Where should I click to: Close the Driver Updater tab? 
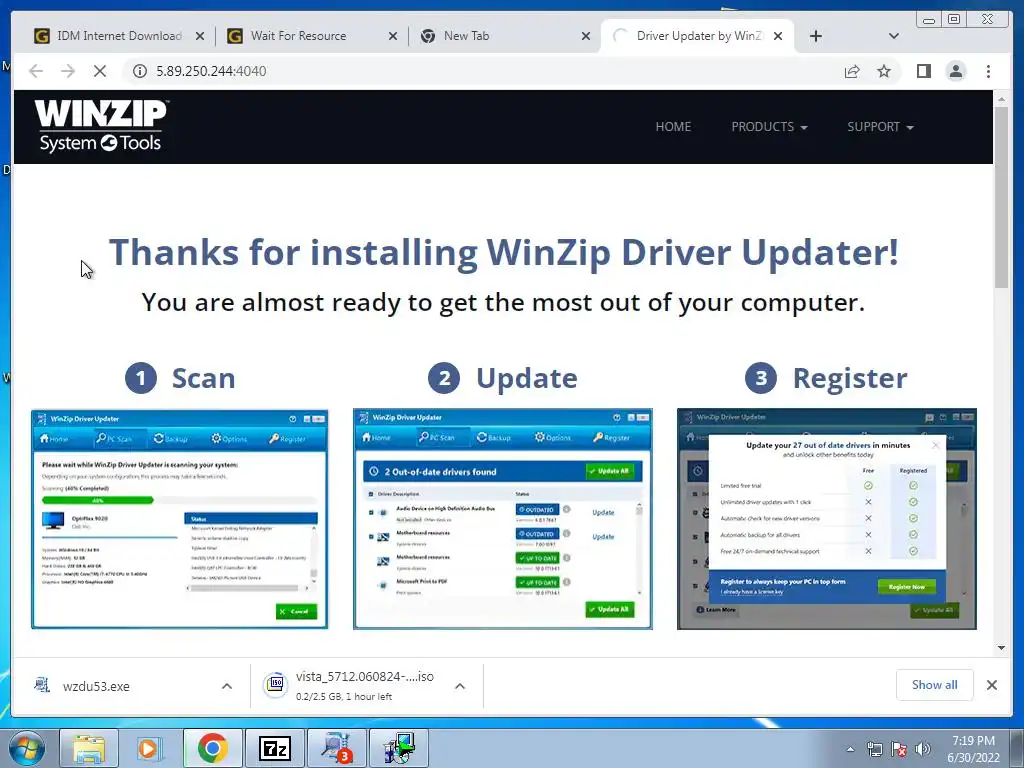coord(778,37)
